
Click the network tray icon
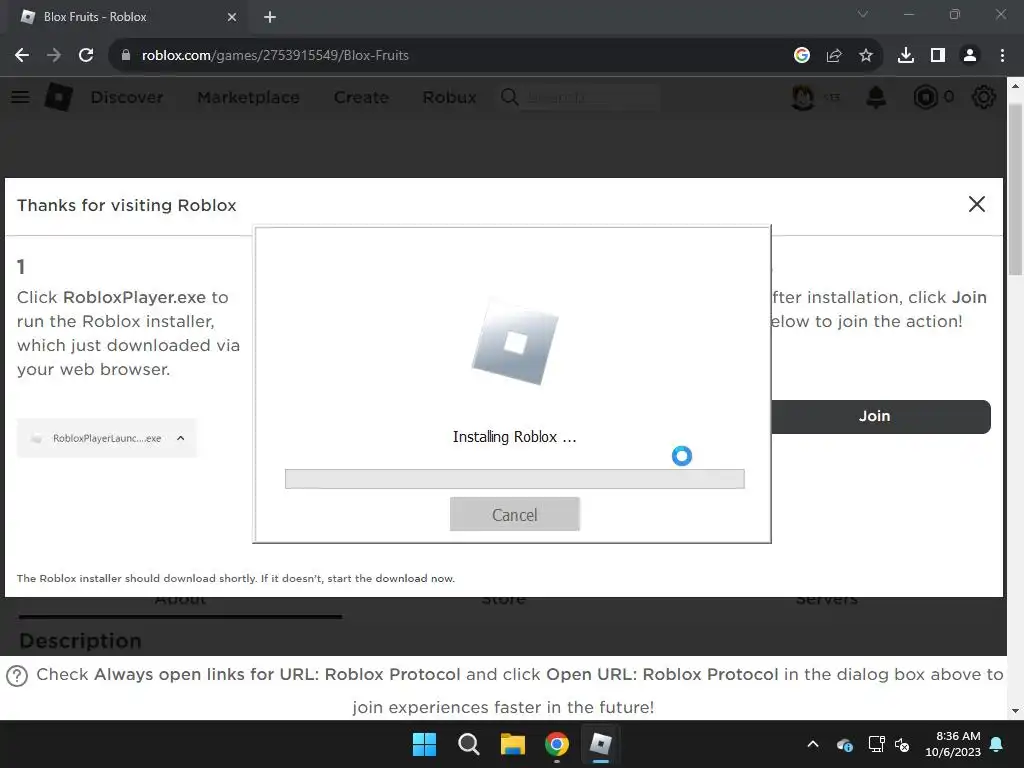click(x=876, y=744)
